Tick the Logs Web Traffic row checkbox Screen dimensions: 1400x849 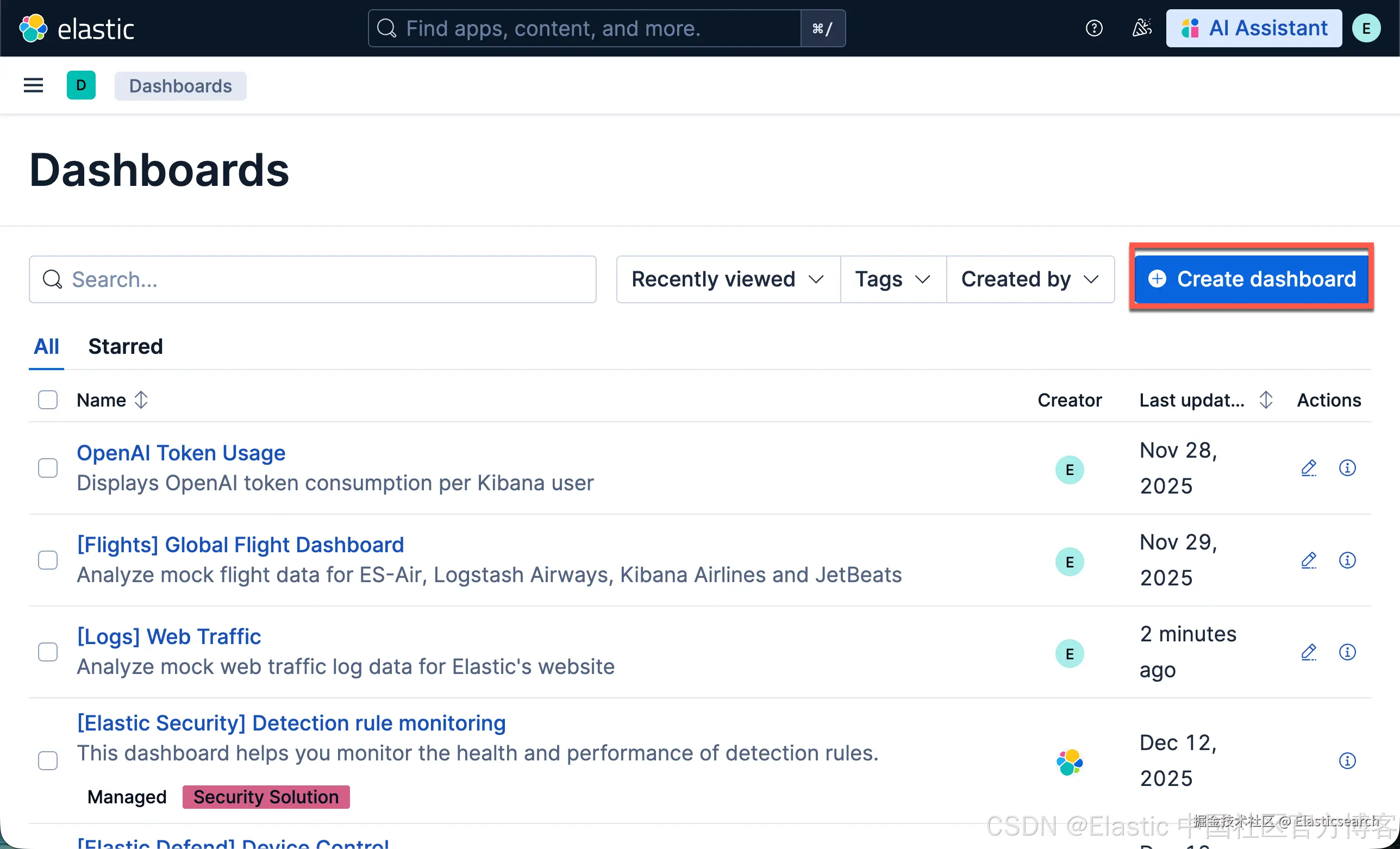pyautogui.click(x=48, y=652)
